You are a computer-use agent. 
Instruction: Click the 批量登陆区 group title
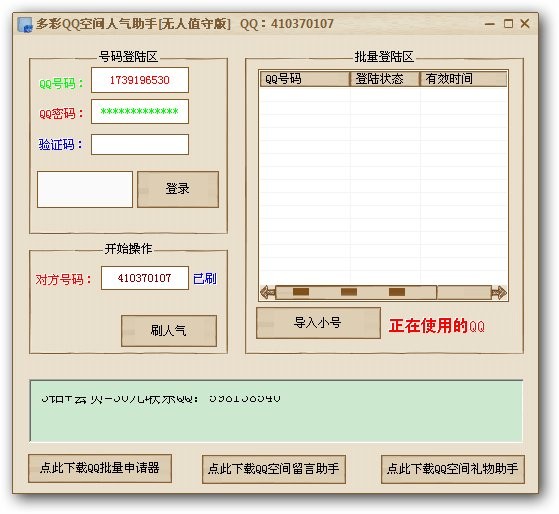coord(384,57)
